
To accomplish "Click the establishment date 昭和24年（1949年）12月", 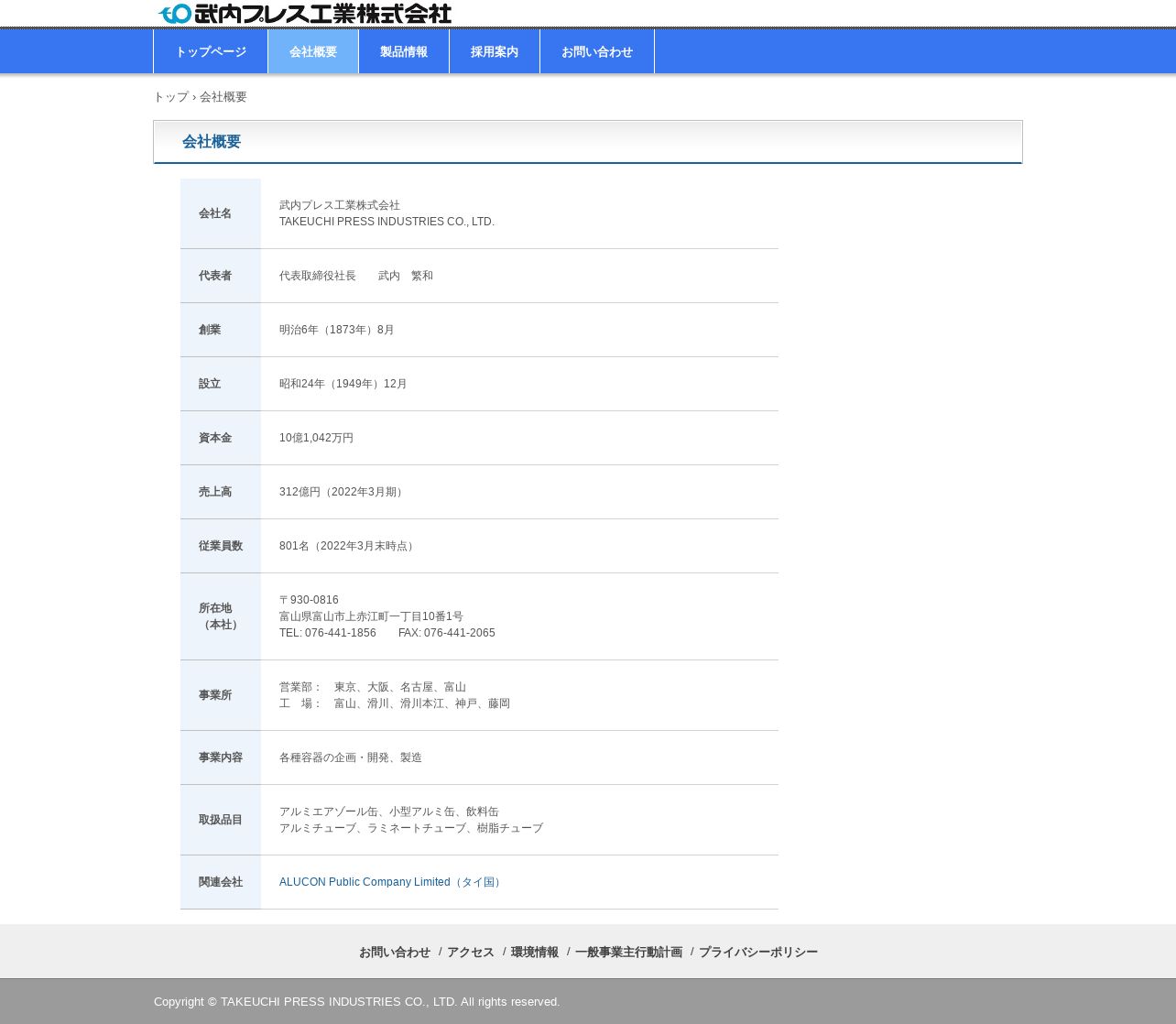I will pyautogui.click(x=343, y=384).
